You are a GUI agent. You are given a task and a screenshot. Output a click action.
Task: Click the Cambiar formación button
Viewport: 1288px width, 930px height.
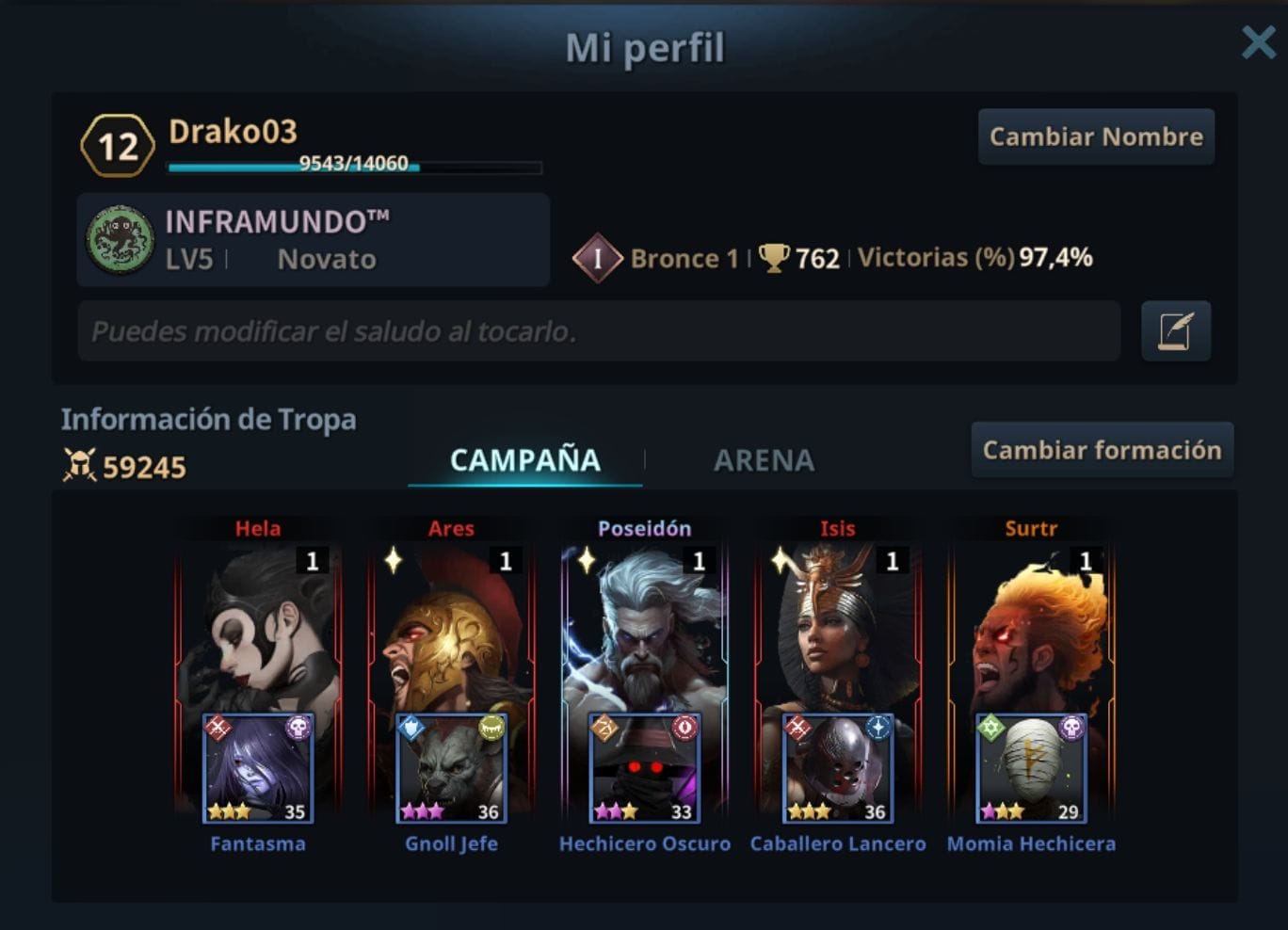[1103, 450]
